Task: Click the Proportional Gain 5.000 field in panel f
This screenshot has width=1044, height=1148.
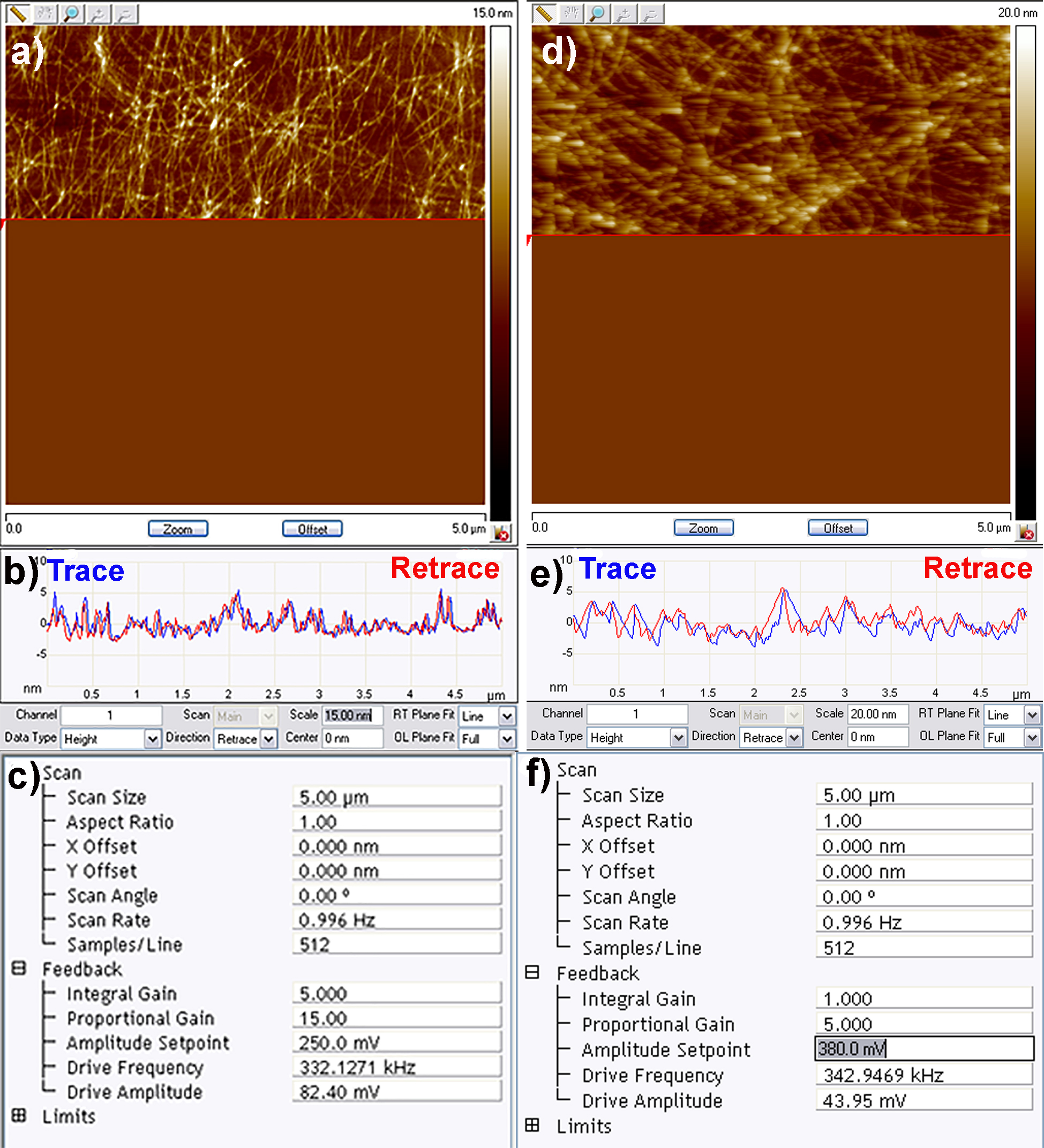Action: tap(925, 1023)
